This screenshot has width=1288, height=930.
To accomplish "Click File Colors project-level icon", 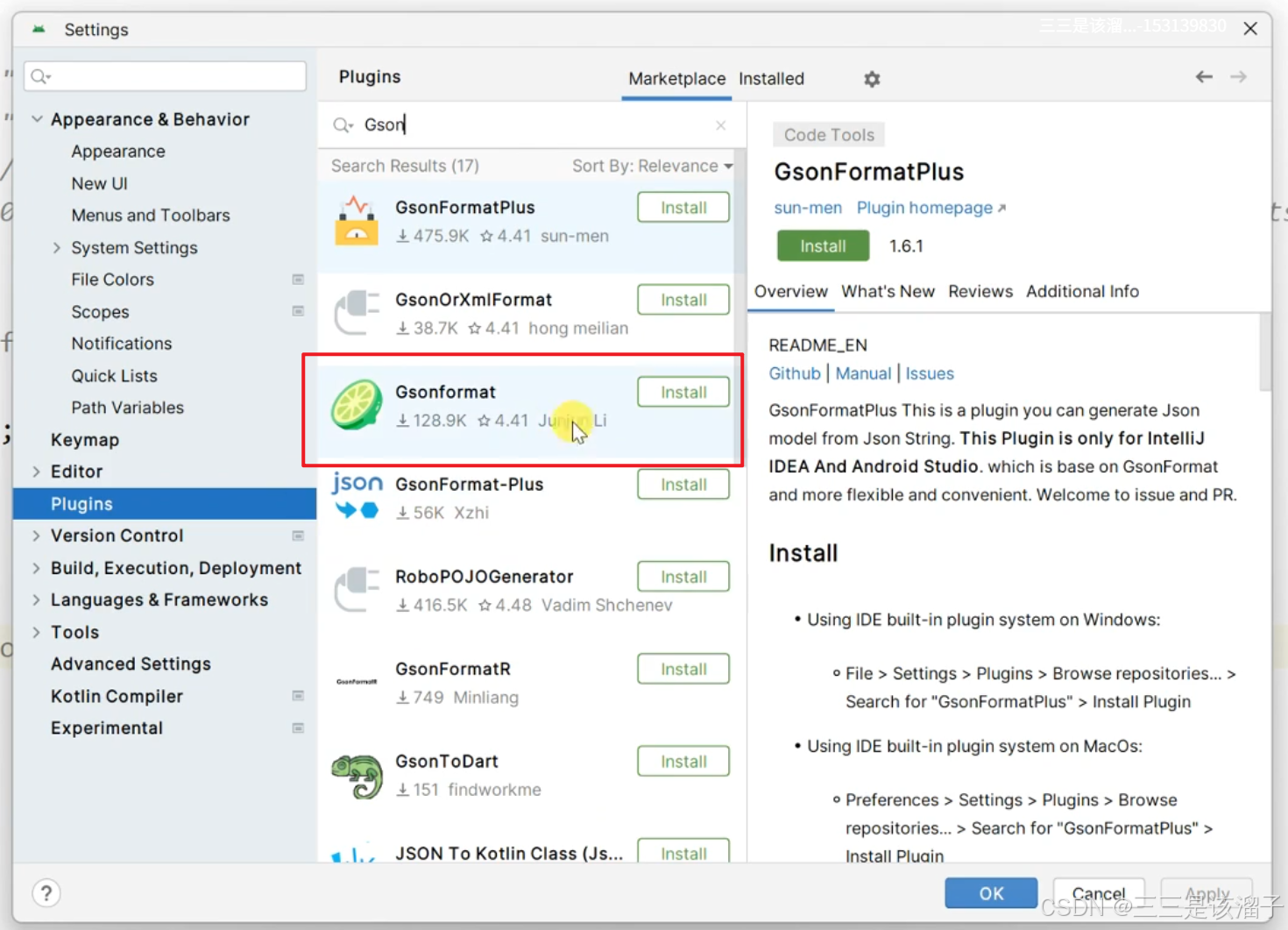I will tap(298, 280).
